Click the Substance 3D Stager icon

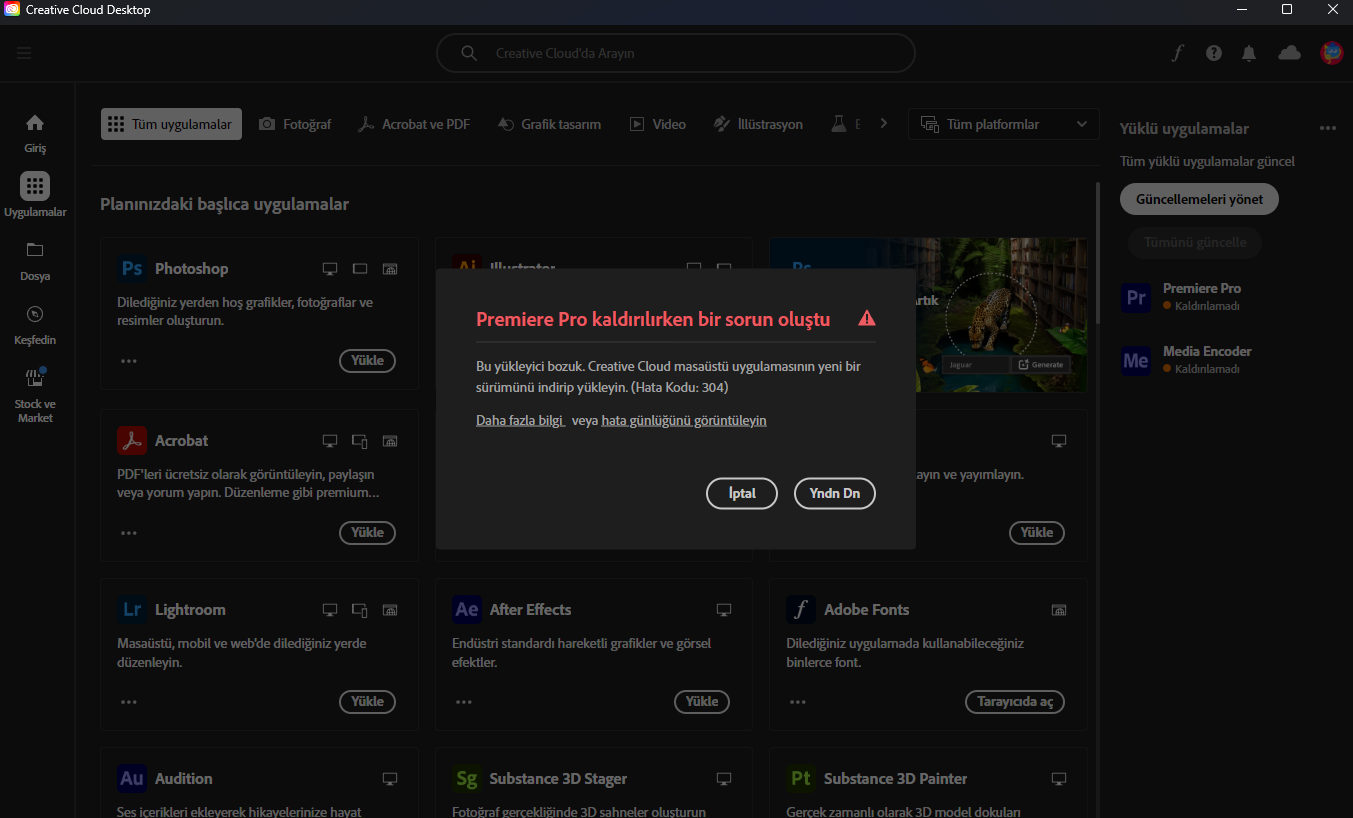pyautogui.click(x=466, y=778)
